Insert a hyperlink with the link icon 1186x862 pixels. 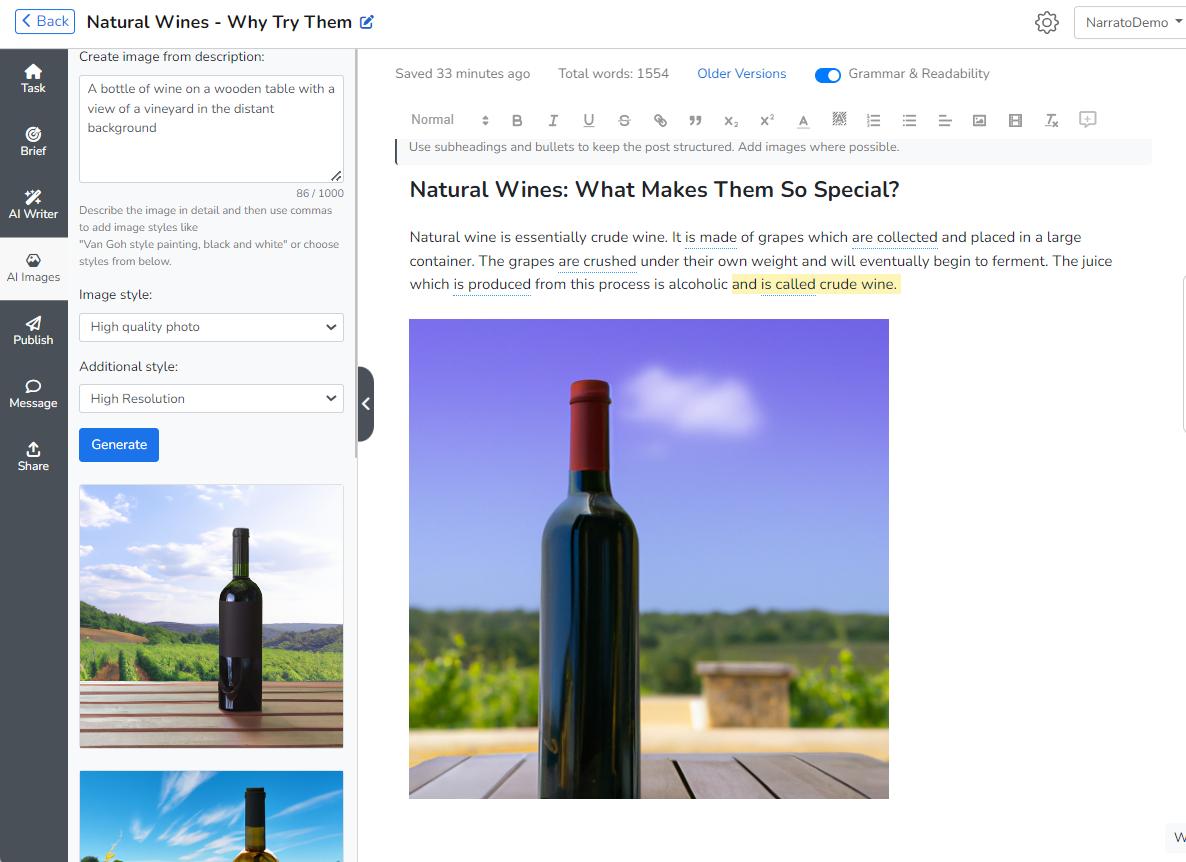coord(660,120)
